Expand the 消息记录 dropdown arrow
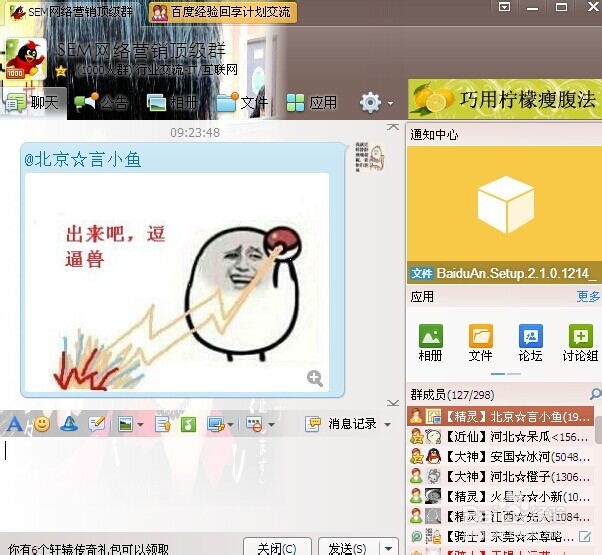 (x=387, y=425)
